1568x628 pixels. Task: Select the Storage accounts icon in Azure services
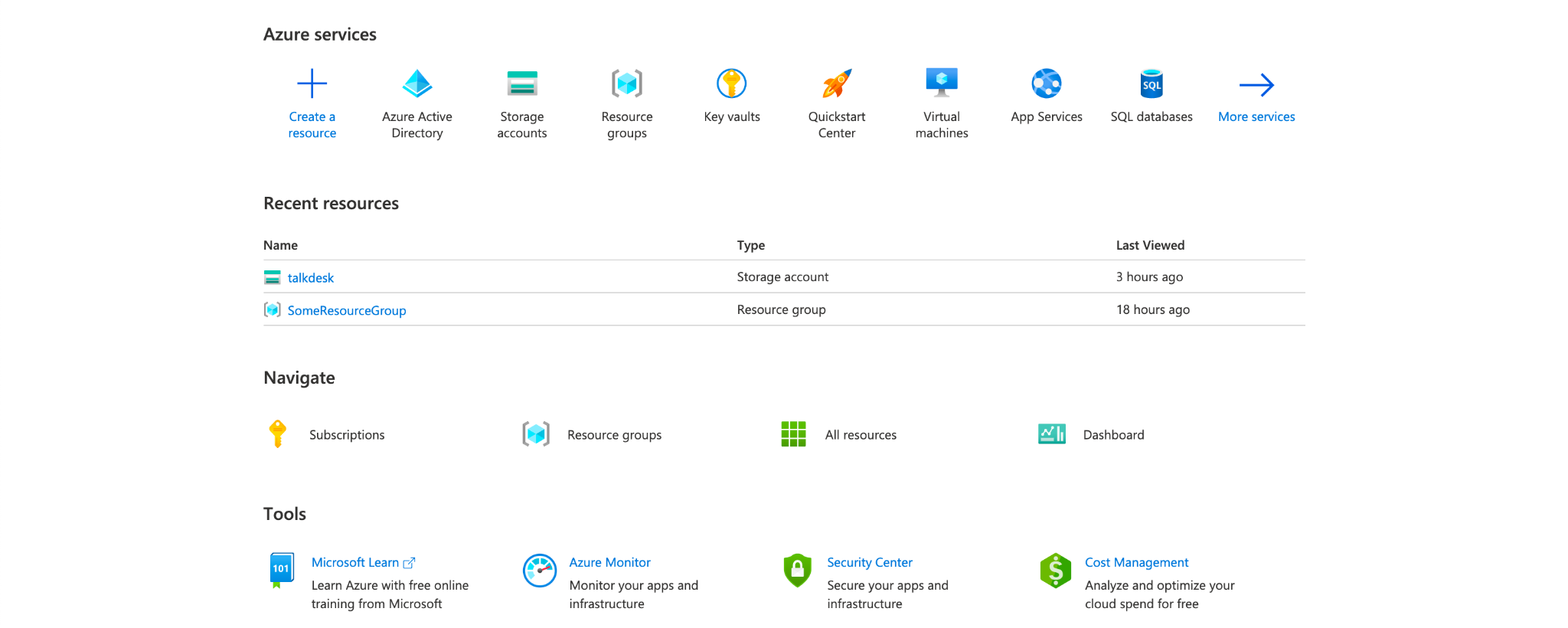(x=522, y=83)
